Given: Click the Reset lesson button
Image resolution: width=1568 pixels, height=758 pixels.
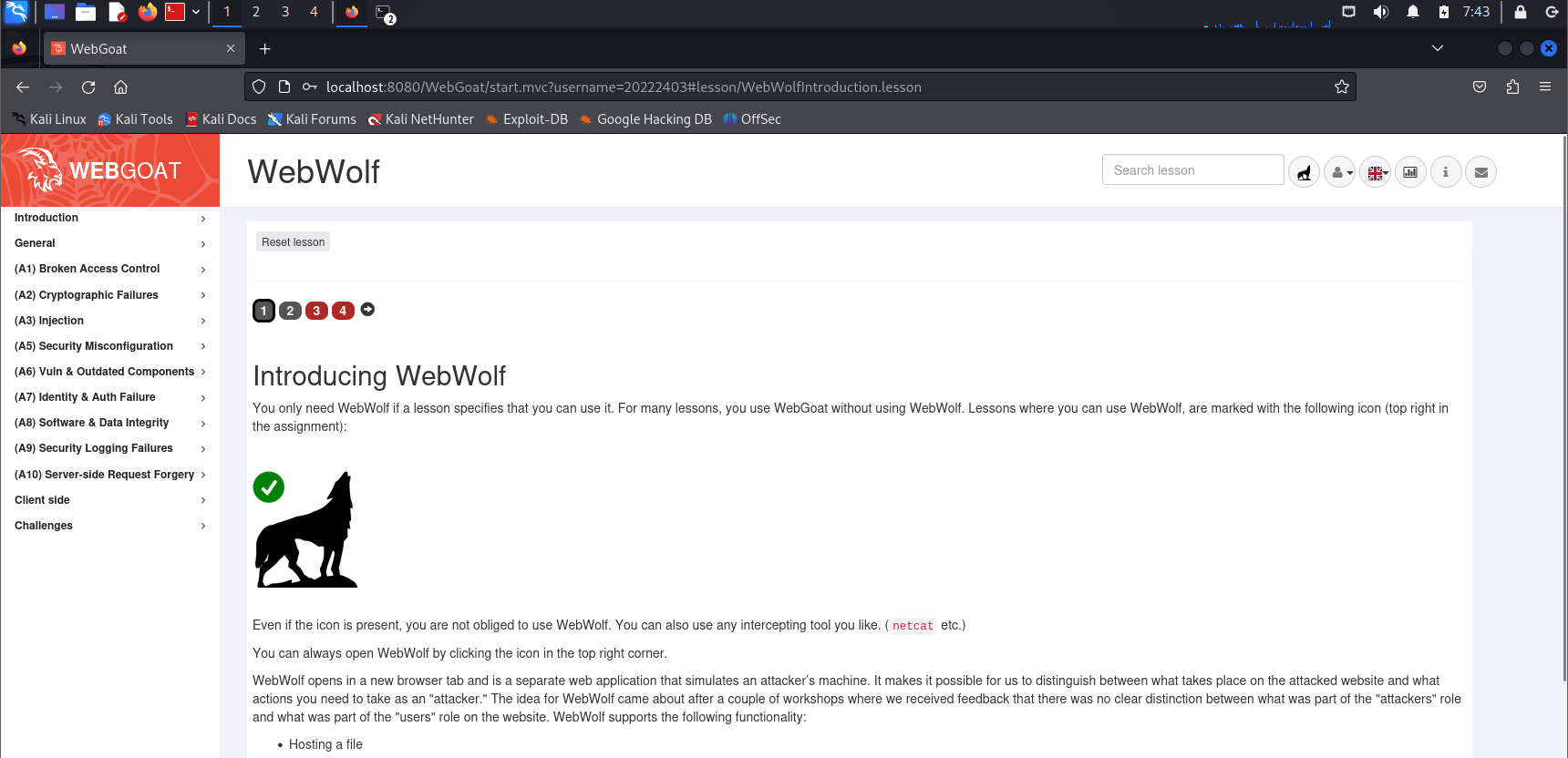Looking at the screenshot, I should click(293, 242).
